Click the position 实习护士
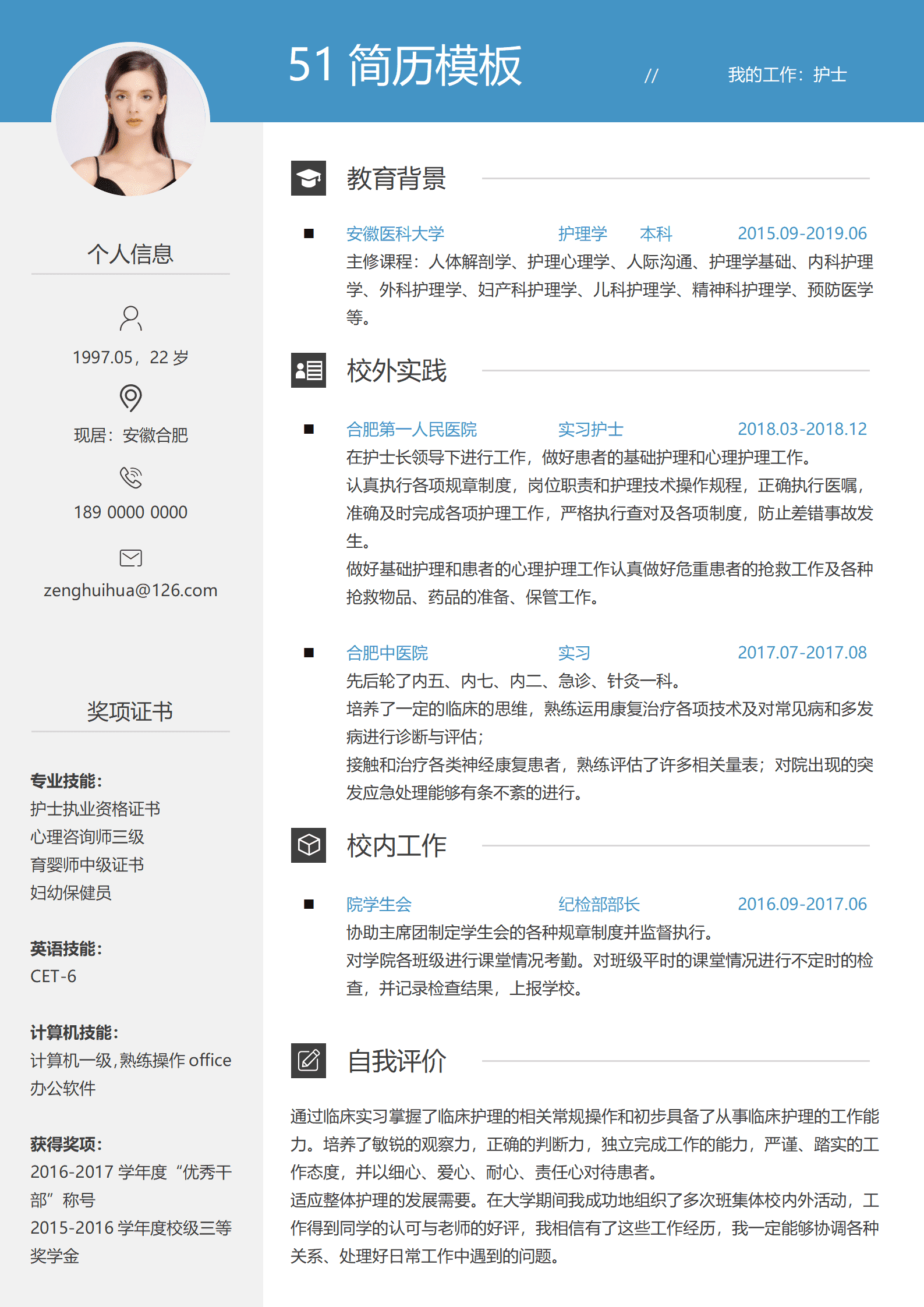Screen dimensions: 924x1307 591,429
